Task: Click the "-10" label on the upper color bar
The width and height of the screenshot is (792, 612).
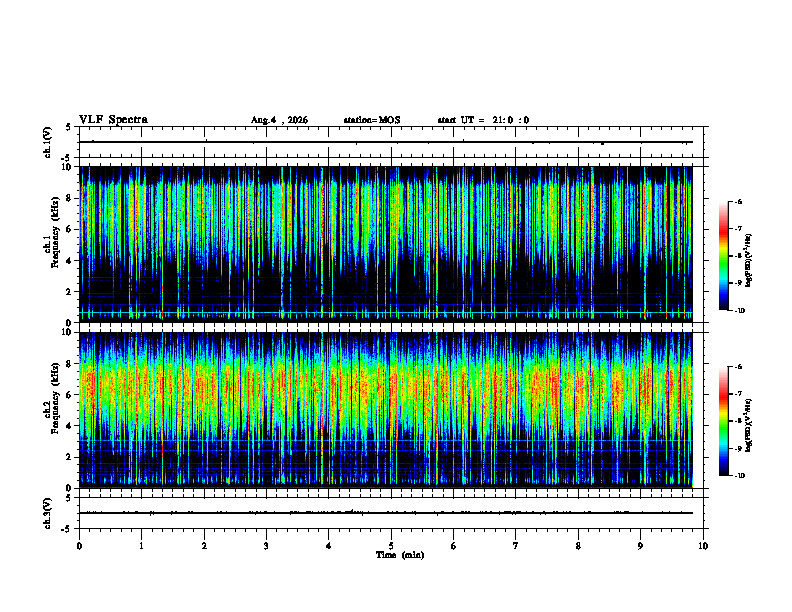Action: pos(739,311)
